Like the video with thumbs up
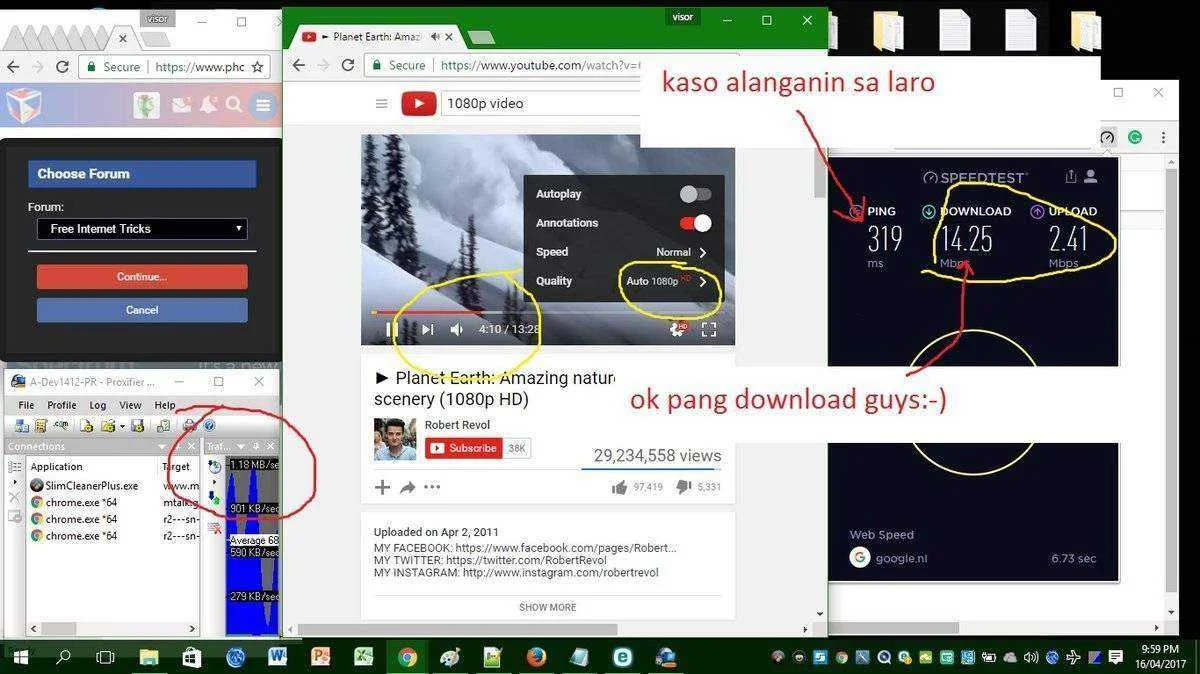The width and height of the screenshot is (1200, 674). pos(619,487)
